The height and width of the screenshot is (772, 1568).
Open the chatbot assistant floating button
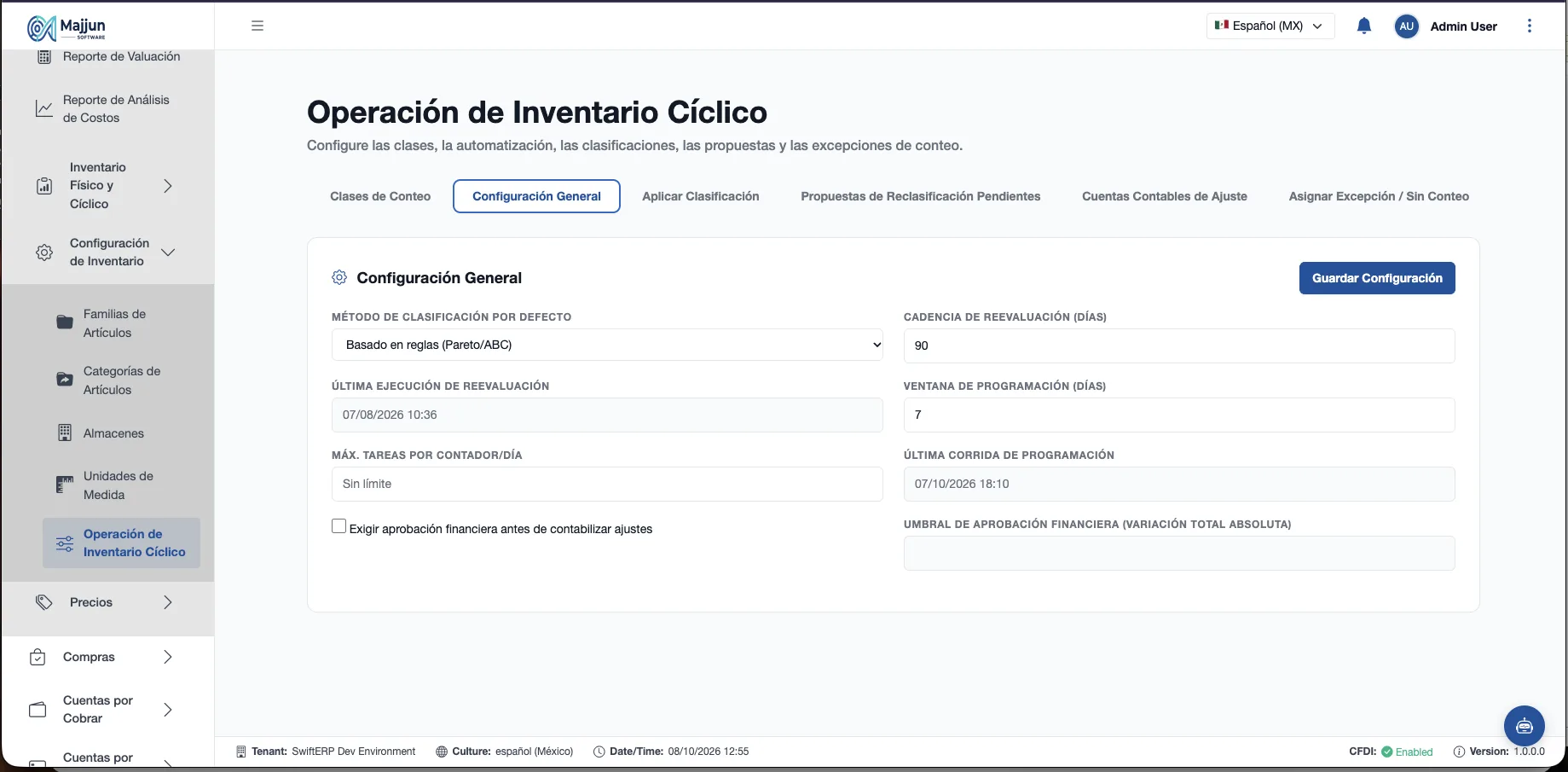(1525, 726)
